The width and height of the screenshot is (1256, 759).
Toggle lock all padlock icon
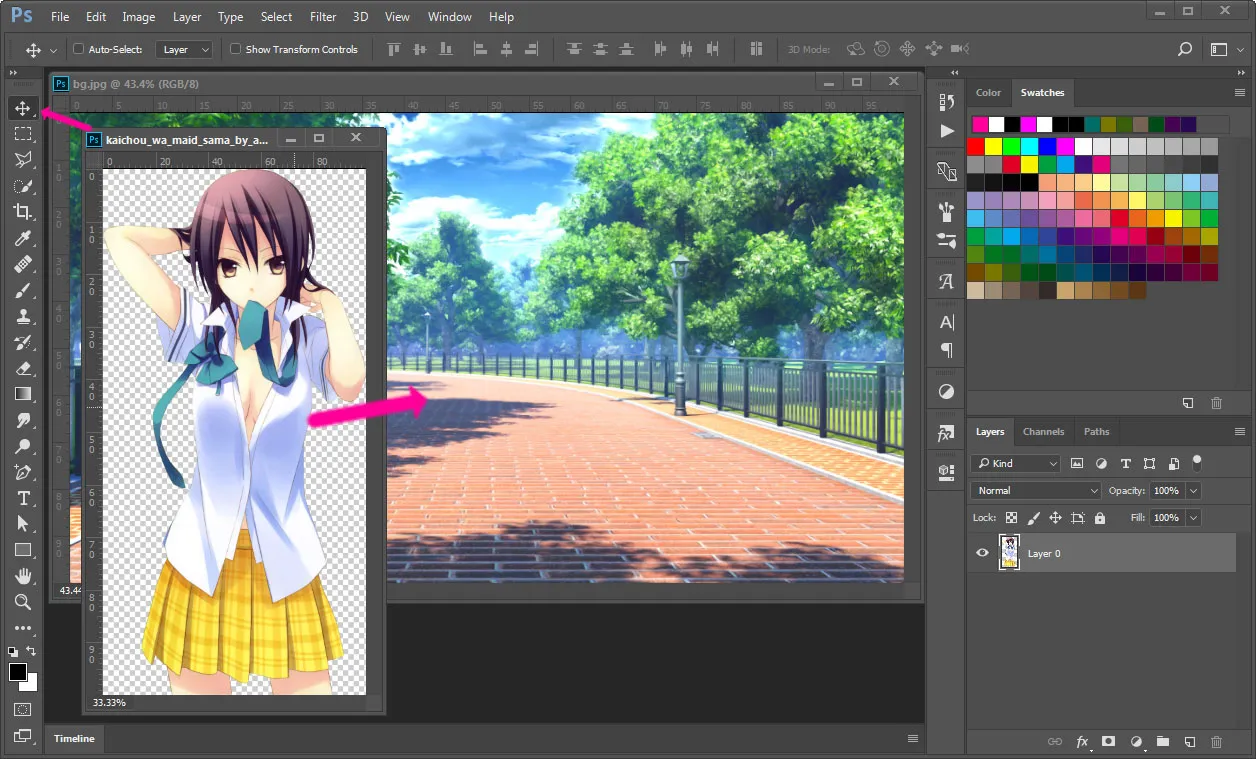coord(1100,518)
